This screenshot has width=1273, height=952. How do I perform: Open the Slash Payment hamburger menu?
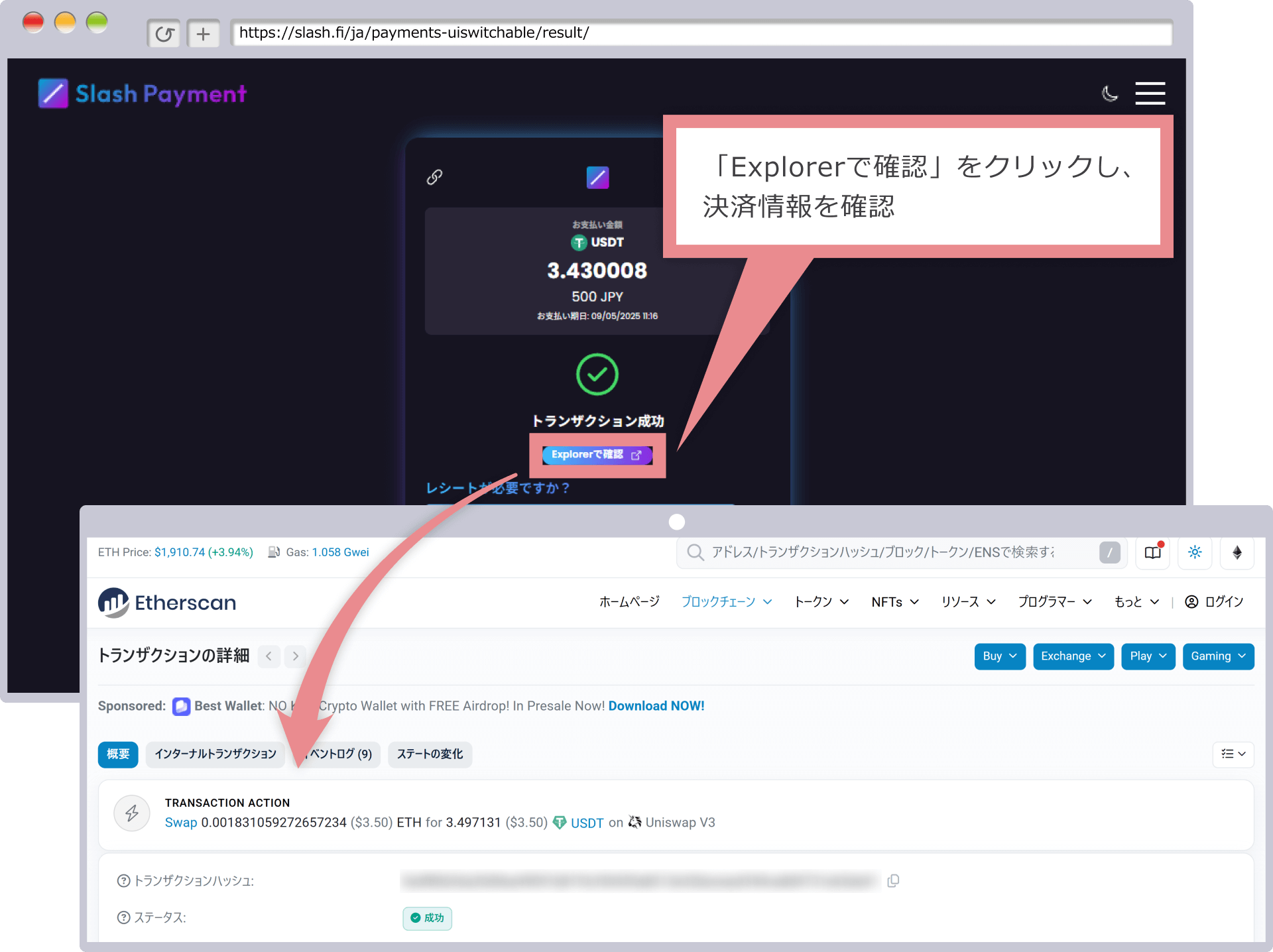point(1150,93)
